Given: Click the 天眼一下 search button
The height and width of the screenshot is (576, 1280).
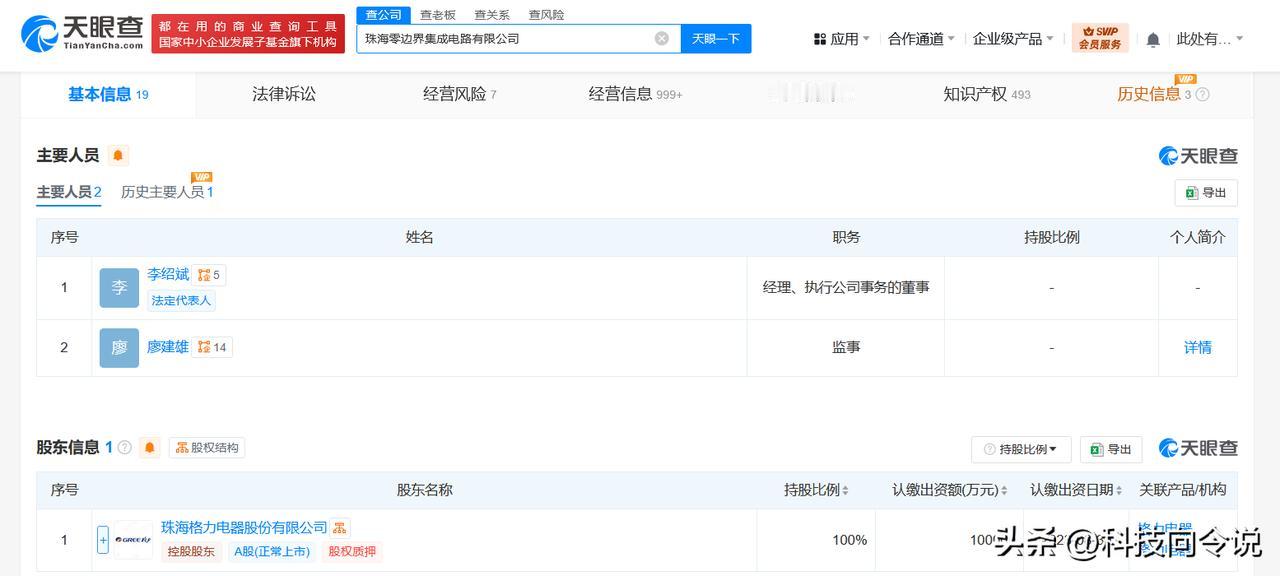Looking at the screenshot, I should point(716,39).
